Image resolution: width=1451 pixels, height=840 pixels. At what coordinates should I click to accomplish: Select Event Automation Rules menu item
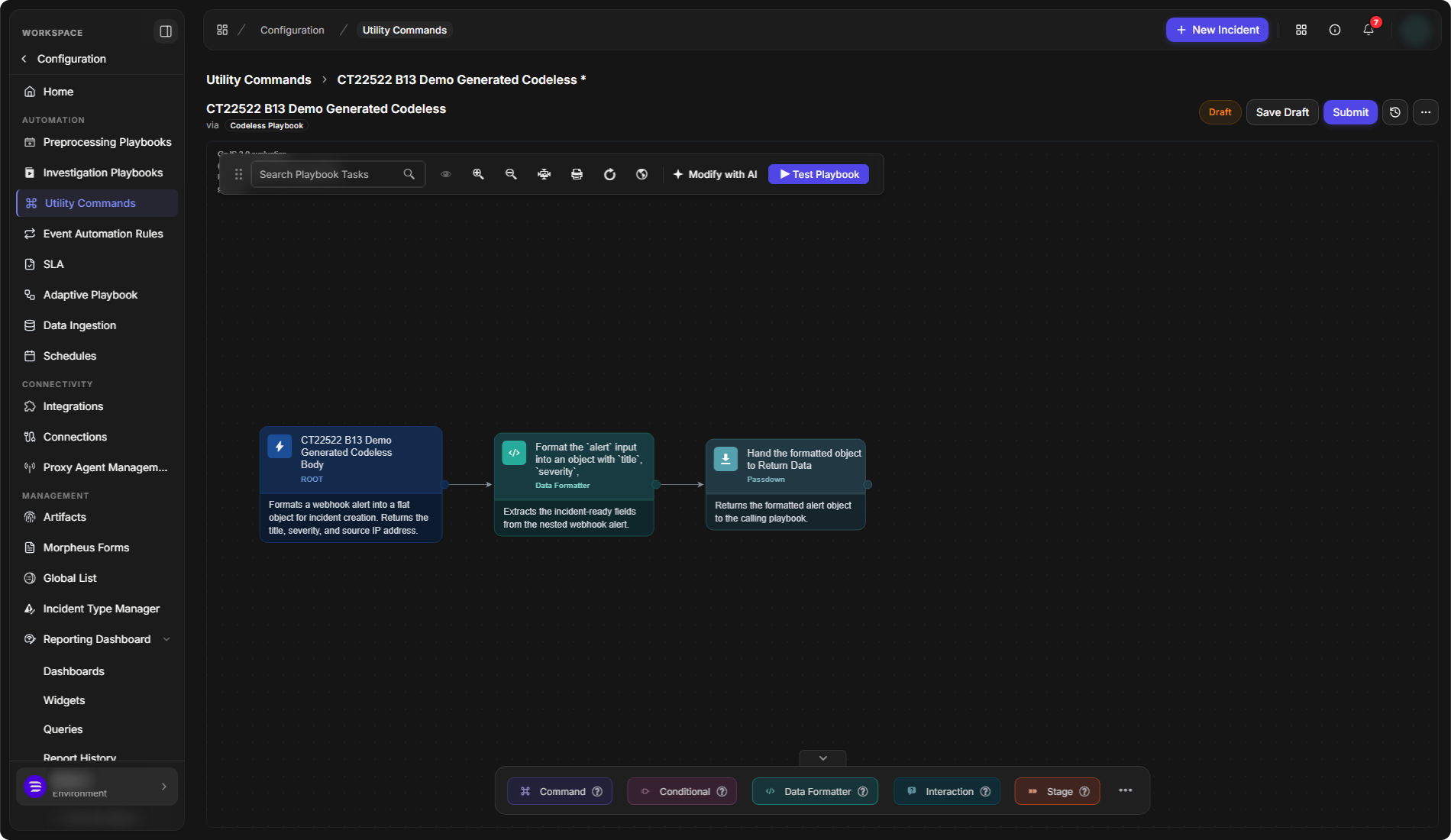pyautogui.click(x=97, y=234)
